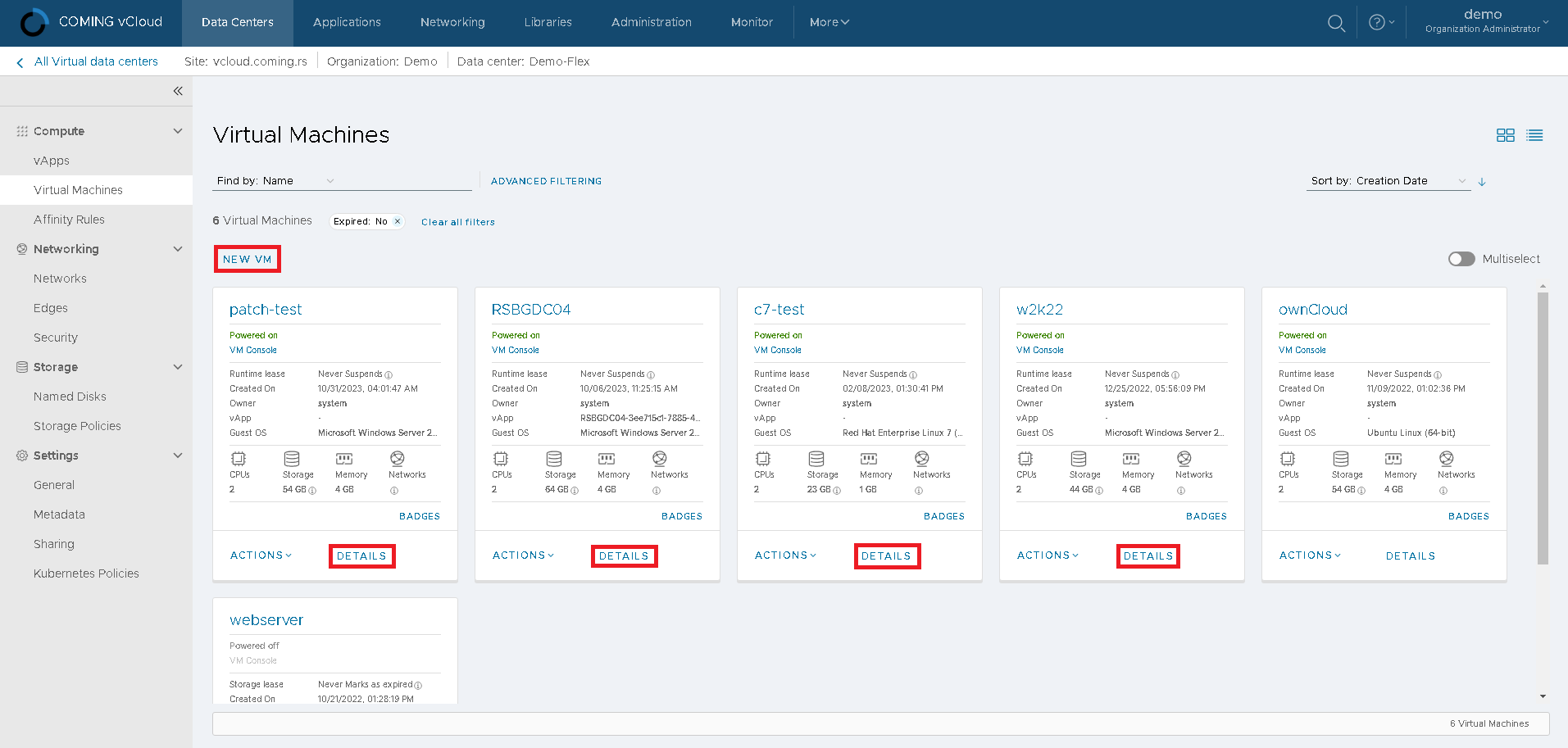Open the search magnifier
Image resolution: width=1568 pixels, height=748 pixels.
pos(1336,22)
